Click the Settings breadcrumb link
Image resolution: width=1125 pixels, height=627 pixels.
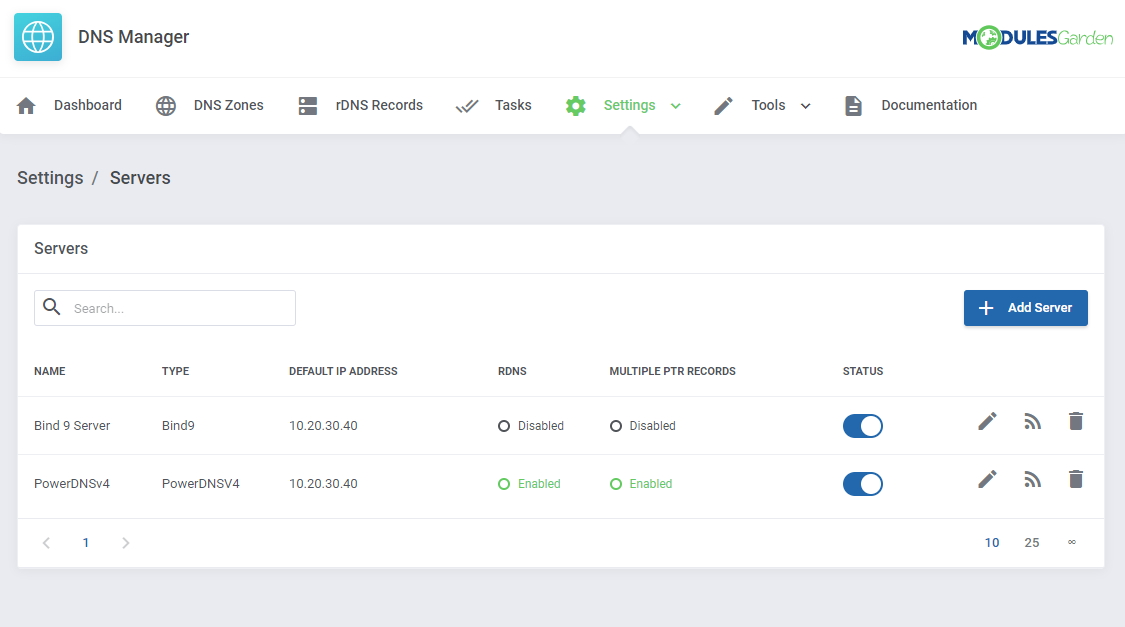(50, 178)
